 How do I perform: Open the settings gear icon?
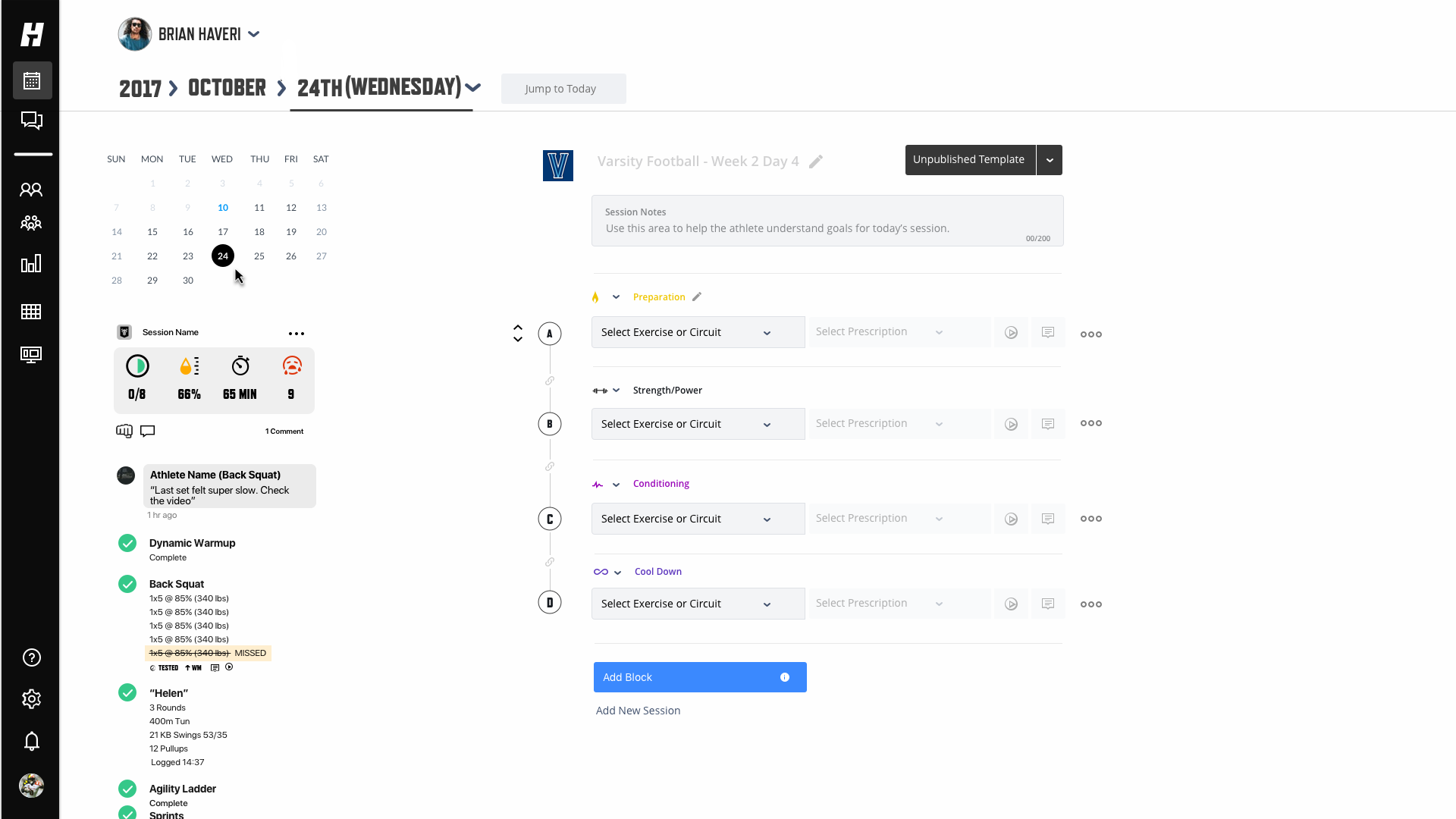pyautogui.click(x=32, y=699)
